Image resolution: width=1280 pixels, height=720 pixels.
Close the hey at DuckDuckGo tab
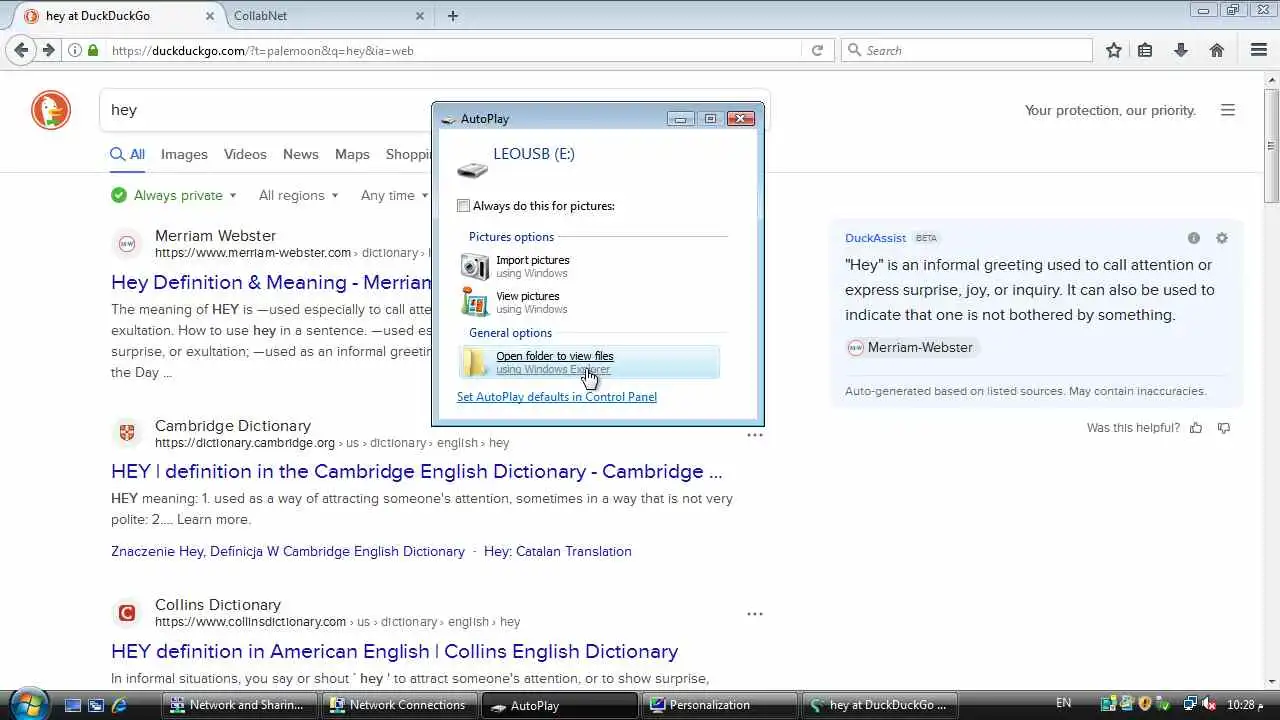click(x=210, y=16)
